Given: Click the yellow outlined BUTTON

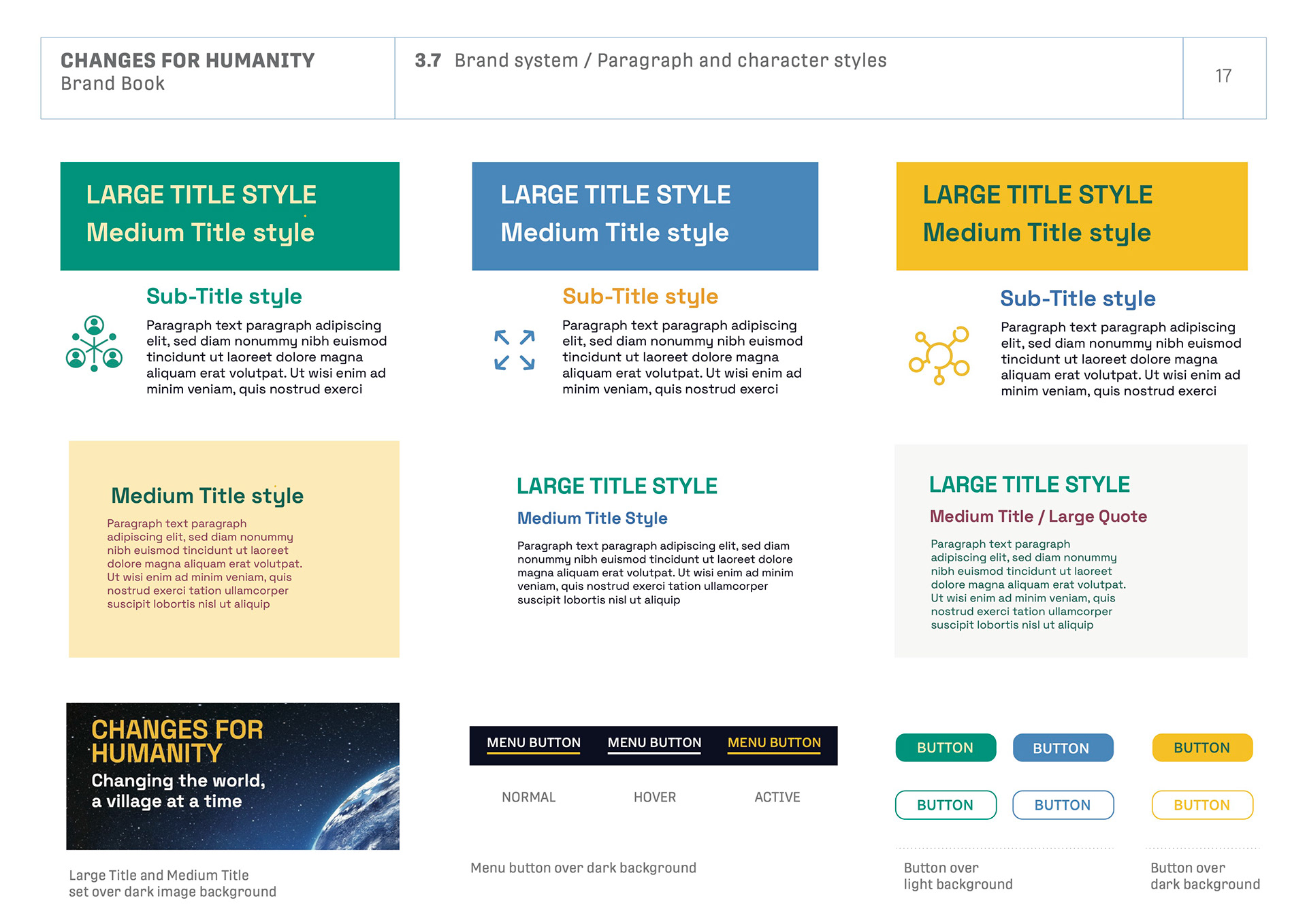Looking at the screenshot, I should tap(1202, 805).
